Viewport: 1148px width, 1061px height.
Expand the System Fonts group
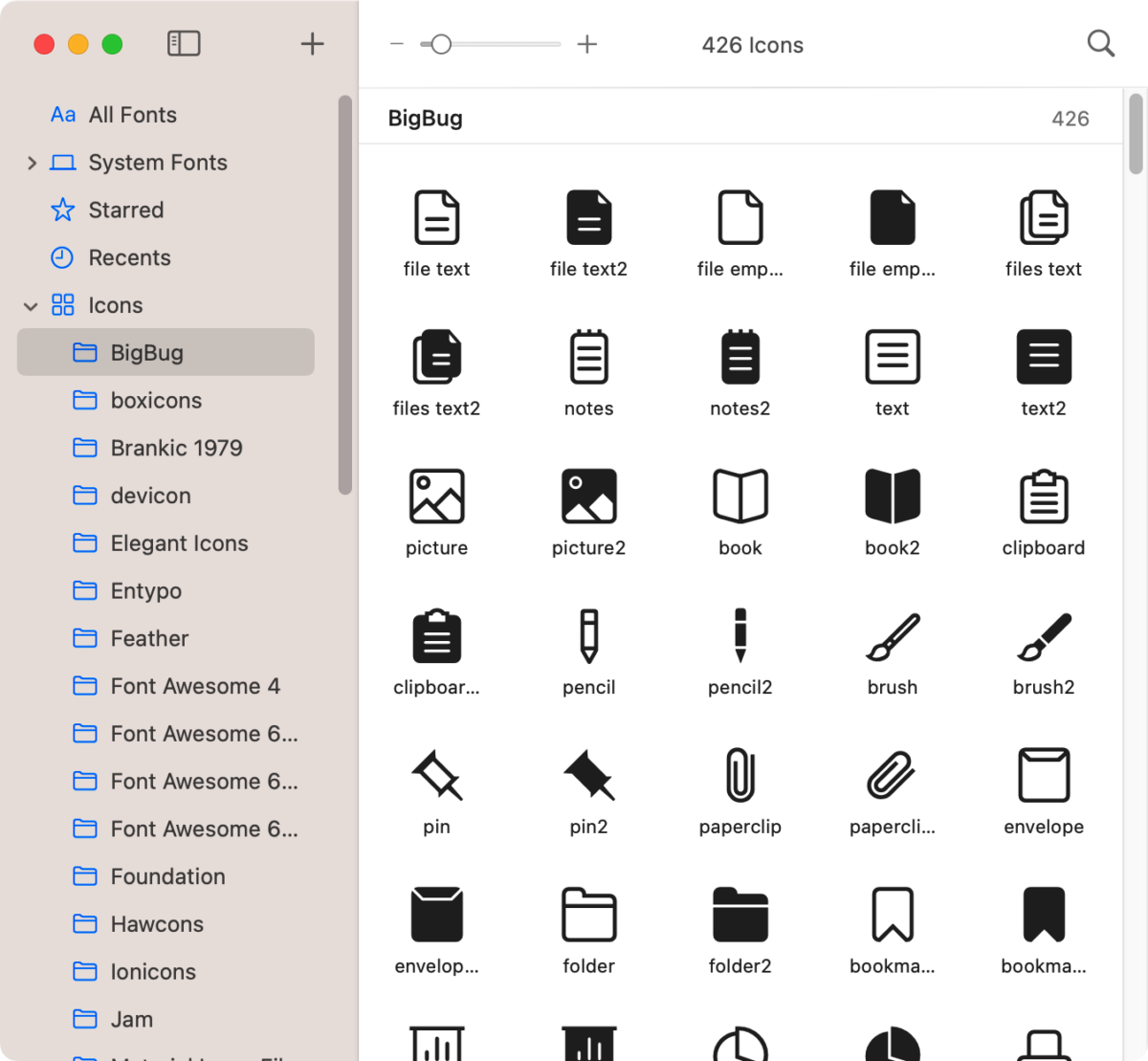pos(32,163)
